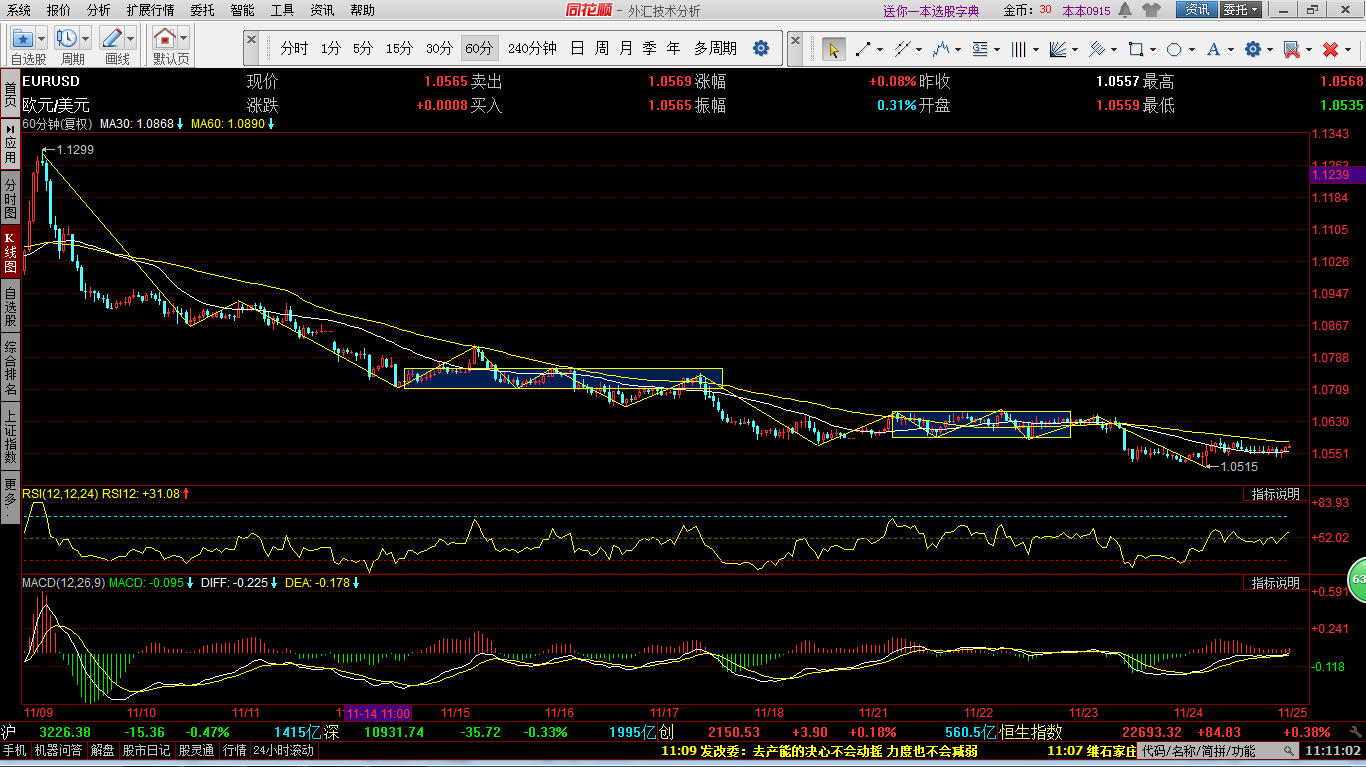Select the line segment drawing tool
Image resolution: width=1366 pixels, height=767 pixels.
coord(861,49)
